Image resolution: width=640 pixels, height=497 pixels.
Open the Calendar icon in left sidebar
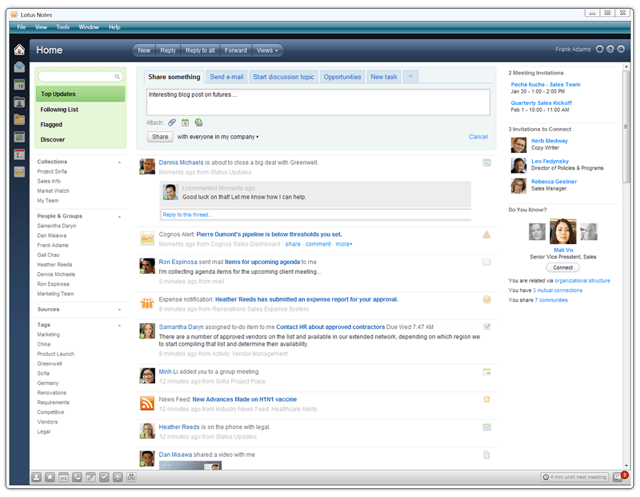(19, 86)
